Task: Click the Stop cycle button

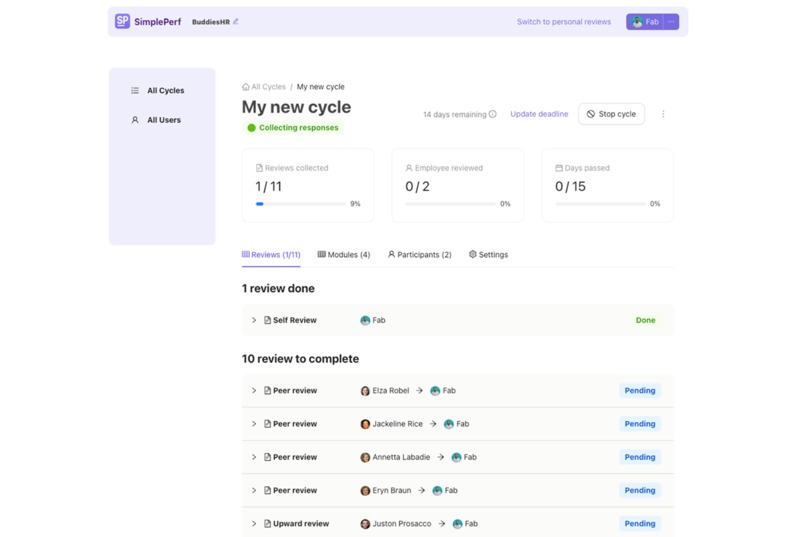Action: 611,114
